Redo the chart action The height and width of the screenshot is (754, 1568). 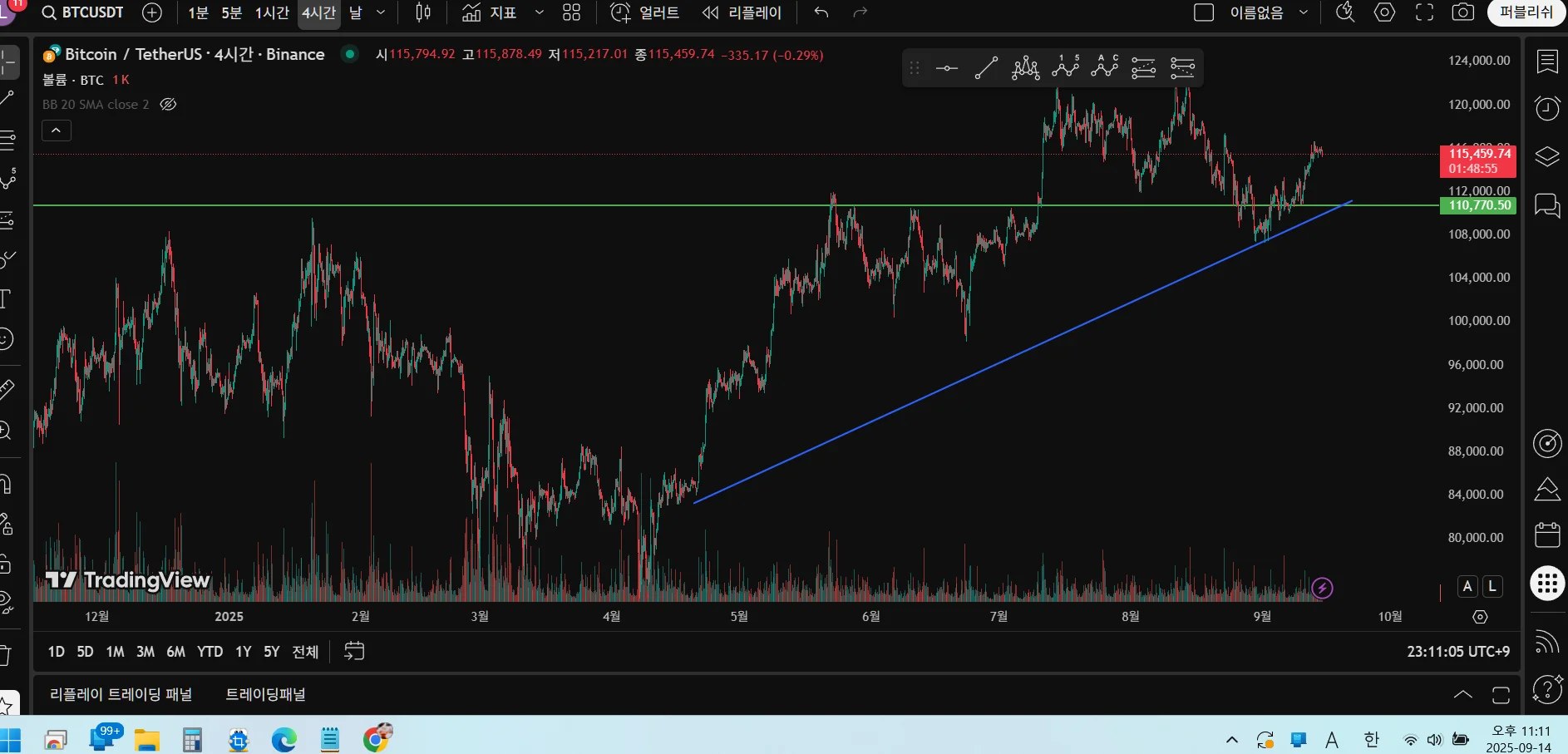[860, 12]
